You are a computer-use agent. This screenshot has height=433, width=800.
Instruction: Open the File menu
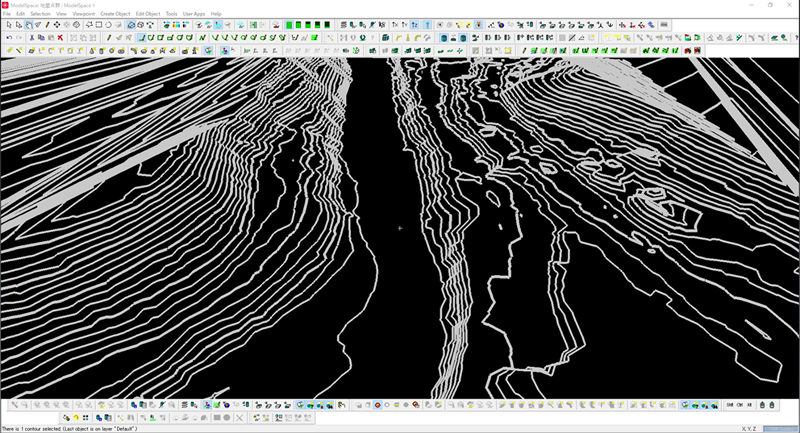click(7, 14)
